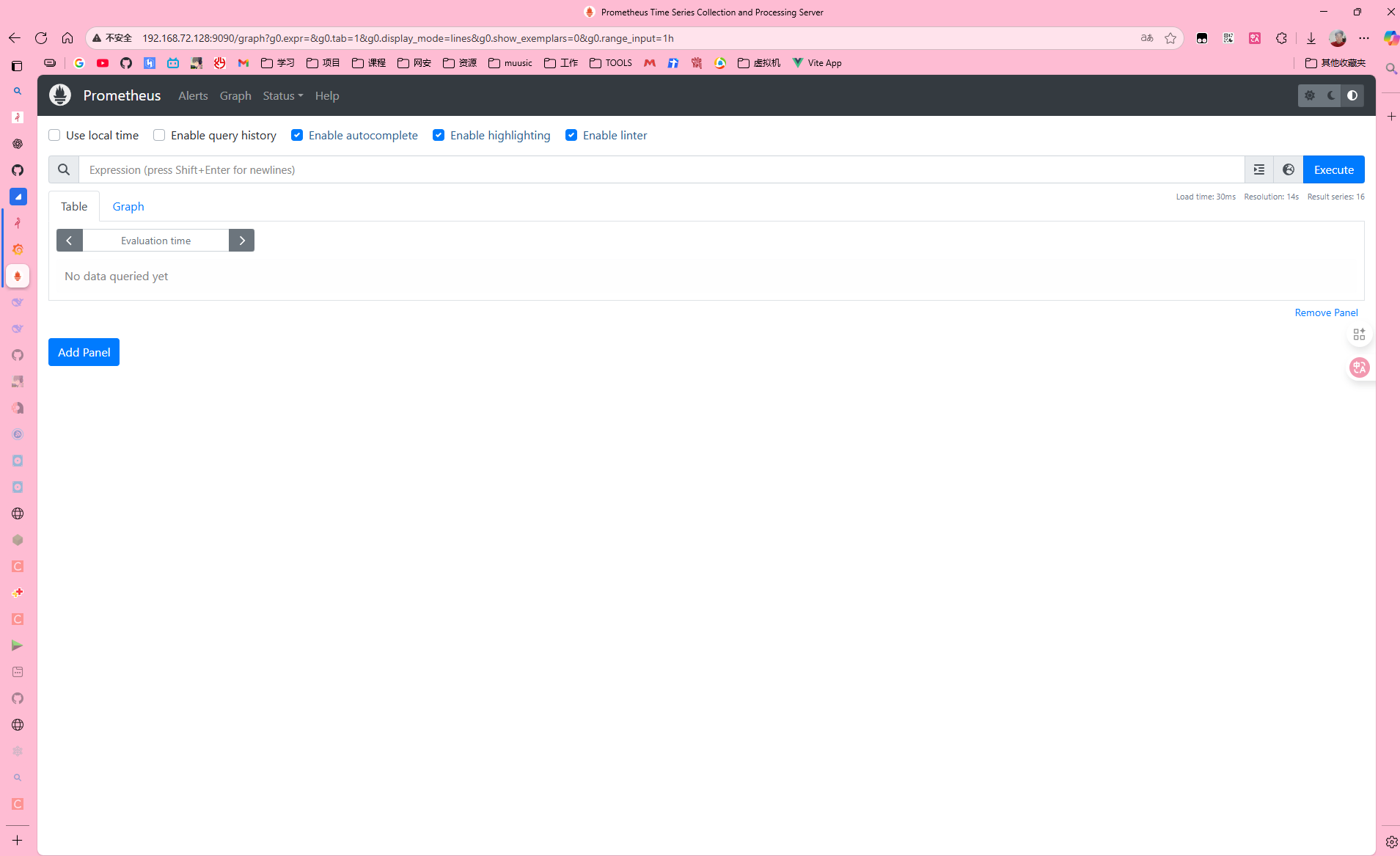Click the Remove Panel link

click(x=1326, y=312)
